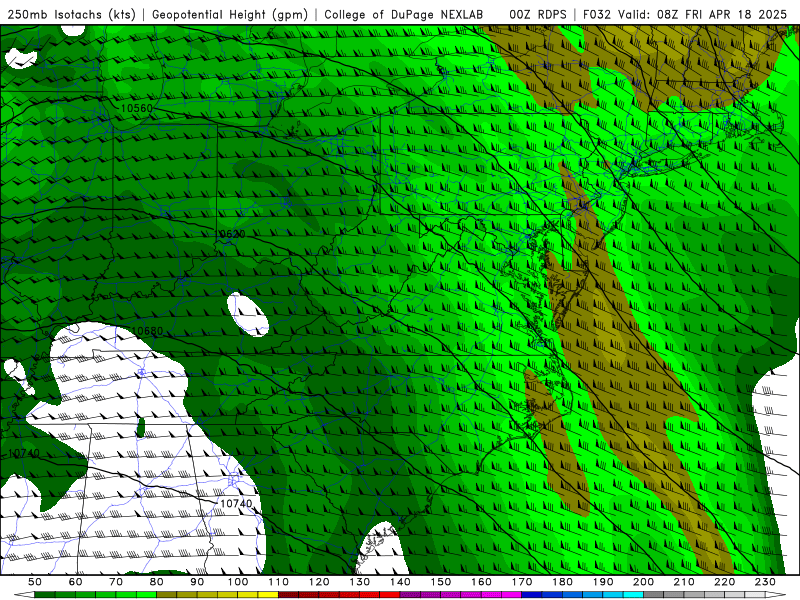Screen dimensions: 800x600
Task: Select the 180 legend value
Action: 562,582
